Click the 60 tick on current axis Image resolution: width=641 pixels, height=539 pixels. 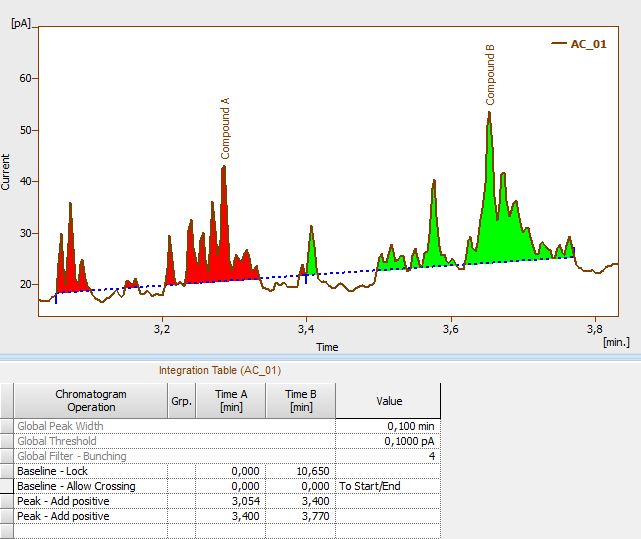(x=25, y=78)
